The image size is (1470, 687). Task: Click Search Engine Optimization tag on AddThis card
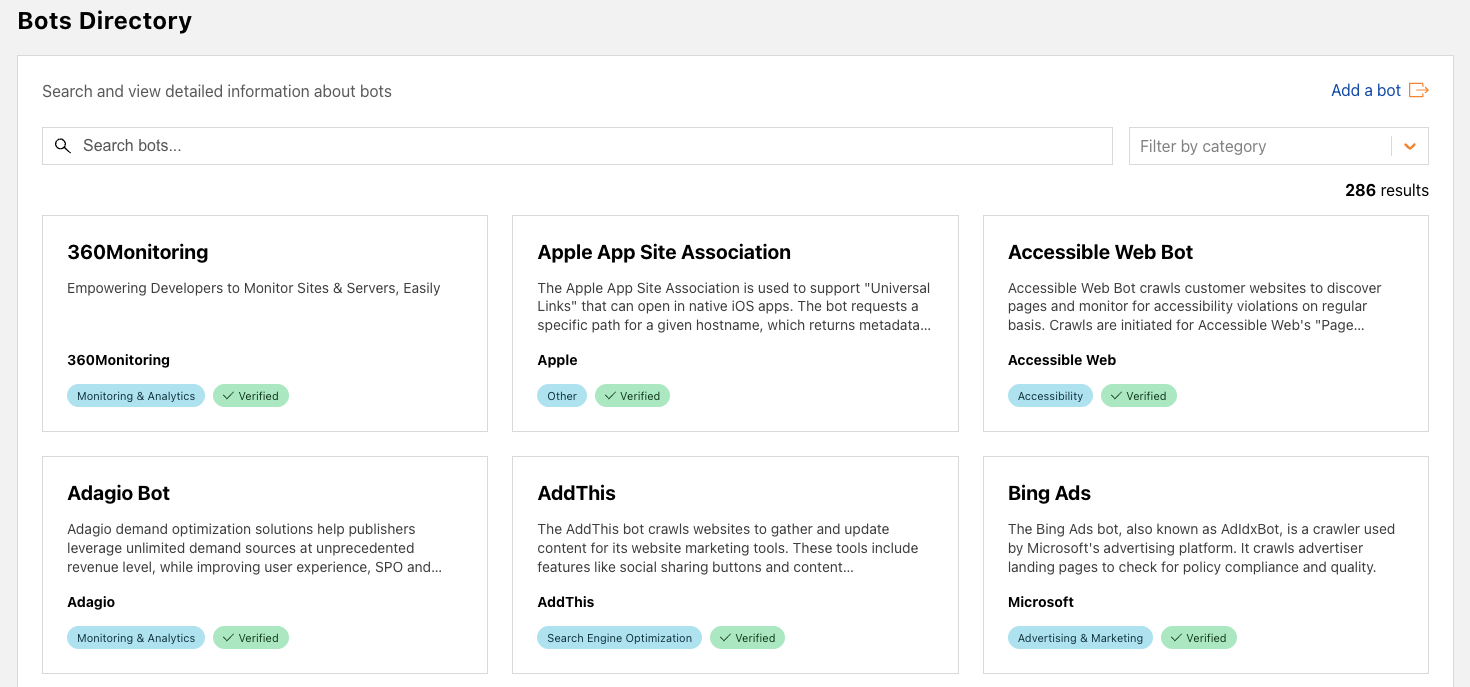[620, 638]
